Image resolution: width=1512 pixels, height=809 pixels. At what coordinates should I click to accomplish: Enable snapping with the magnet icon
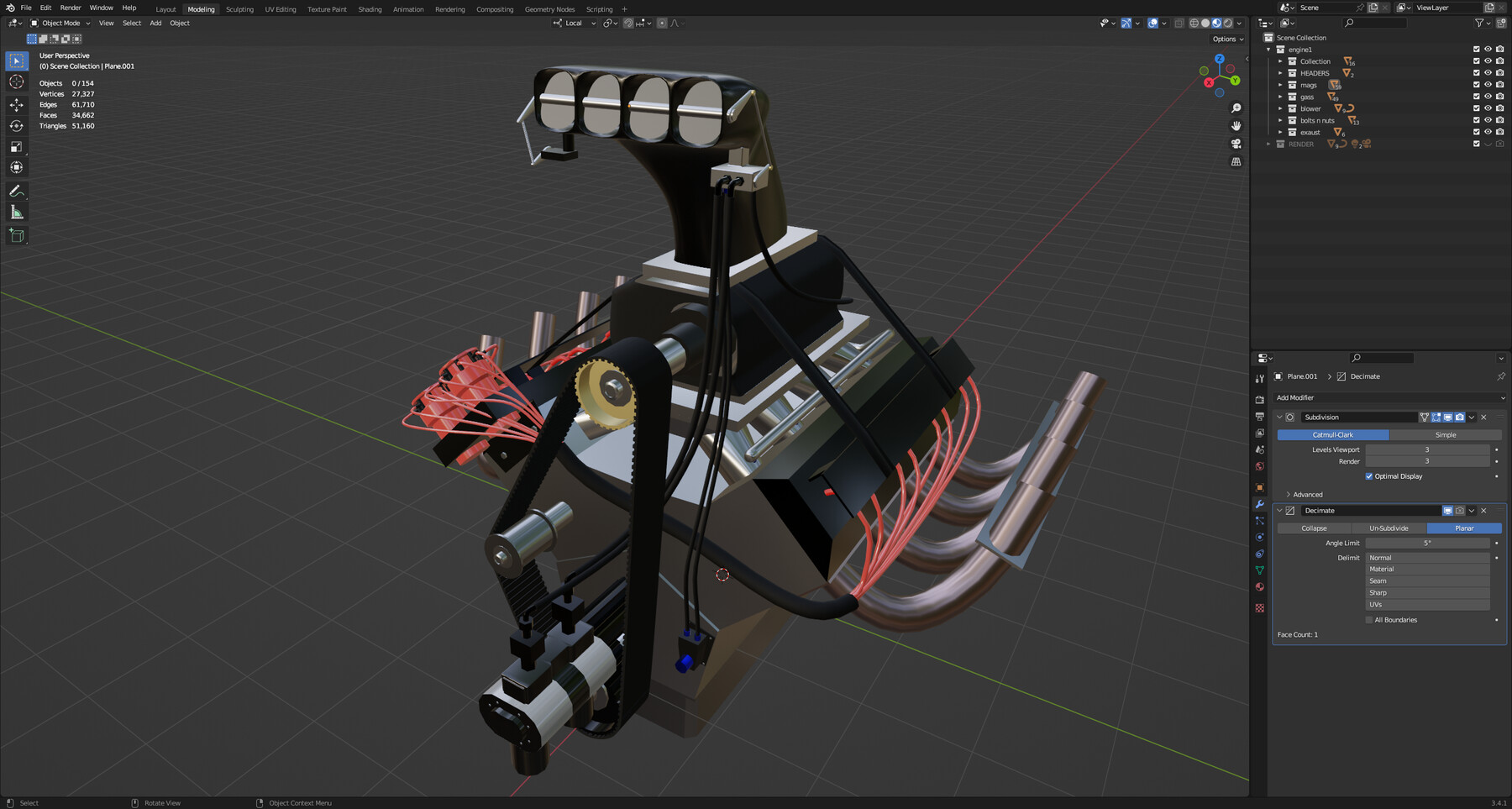coord(628,23)
